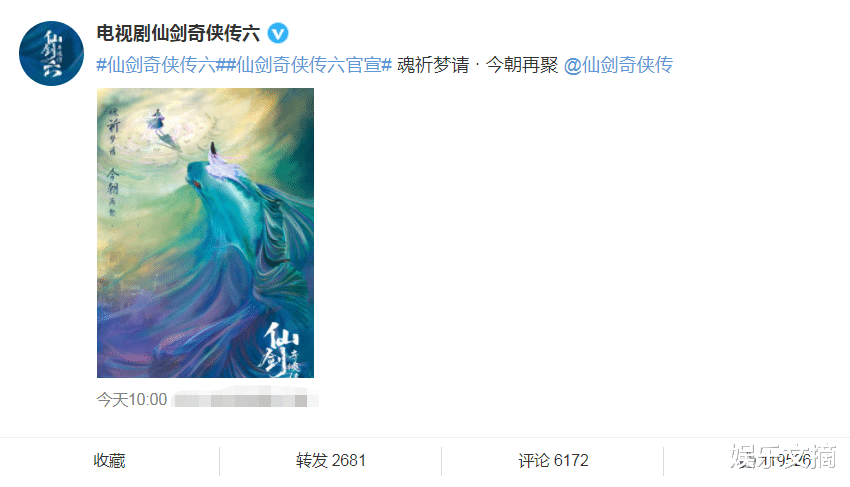Enlarge the painted poster image
The width and height of the screenshot is (850, 487).
pos(205,233)
